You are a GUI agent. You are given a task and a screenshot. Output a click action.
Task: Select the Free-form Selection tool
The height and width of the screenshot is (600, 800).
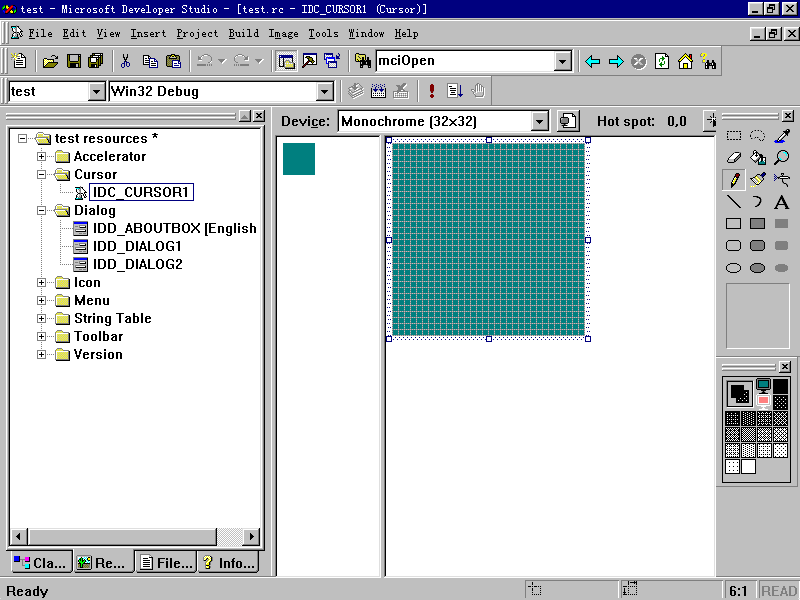coord(757,135)
